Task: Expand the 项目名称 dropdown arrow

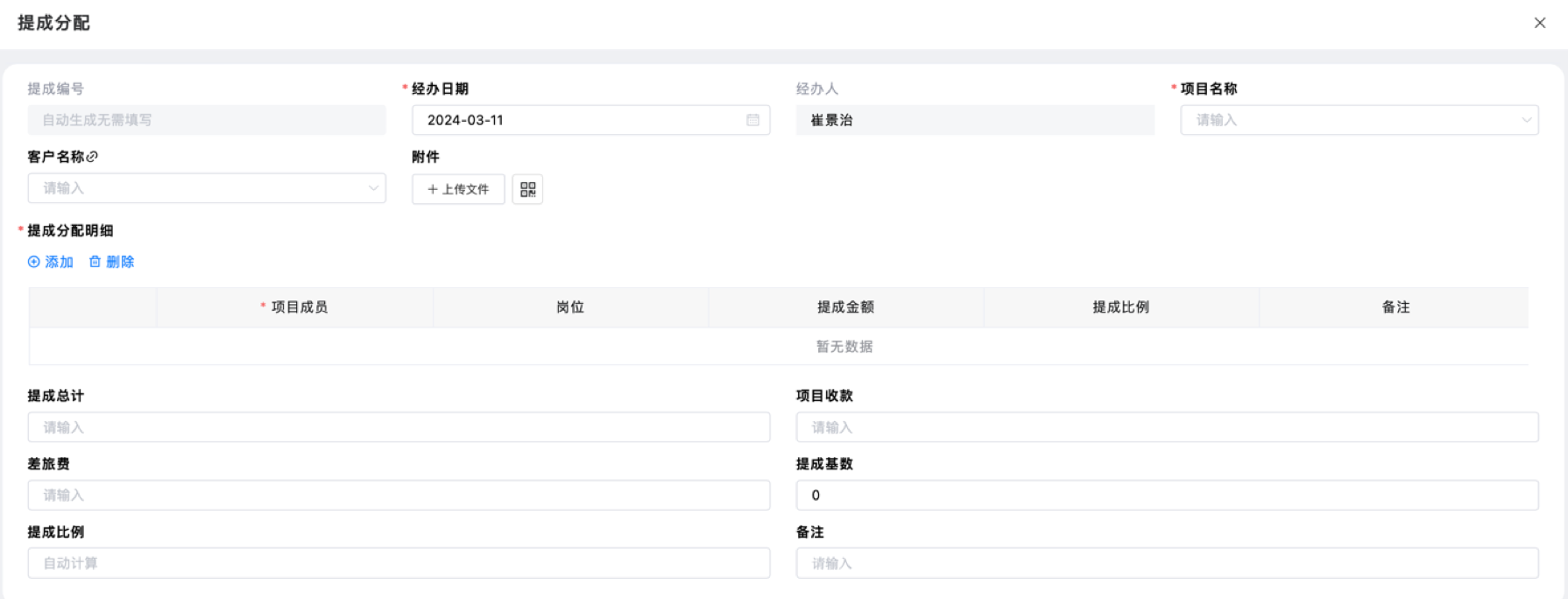Action: tap(1526, 120)
